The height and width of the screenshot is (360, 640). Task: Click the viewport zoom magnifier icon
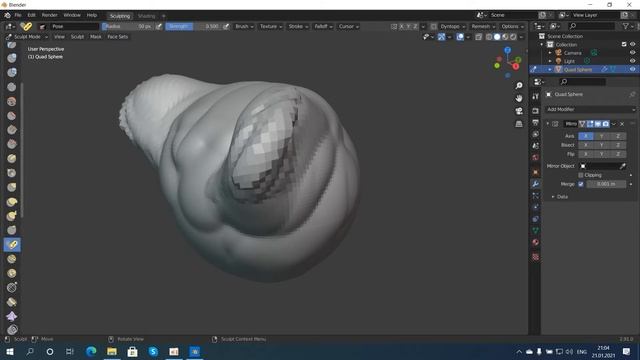[519, 86]
